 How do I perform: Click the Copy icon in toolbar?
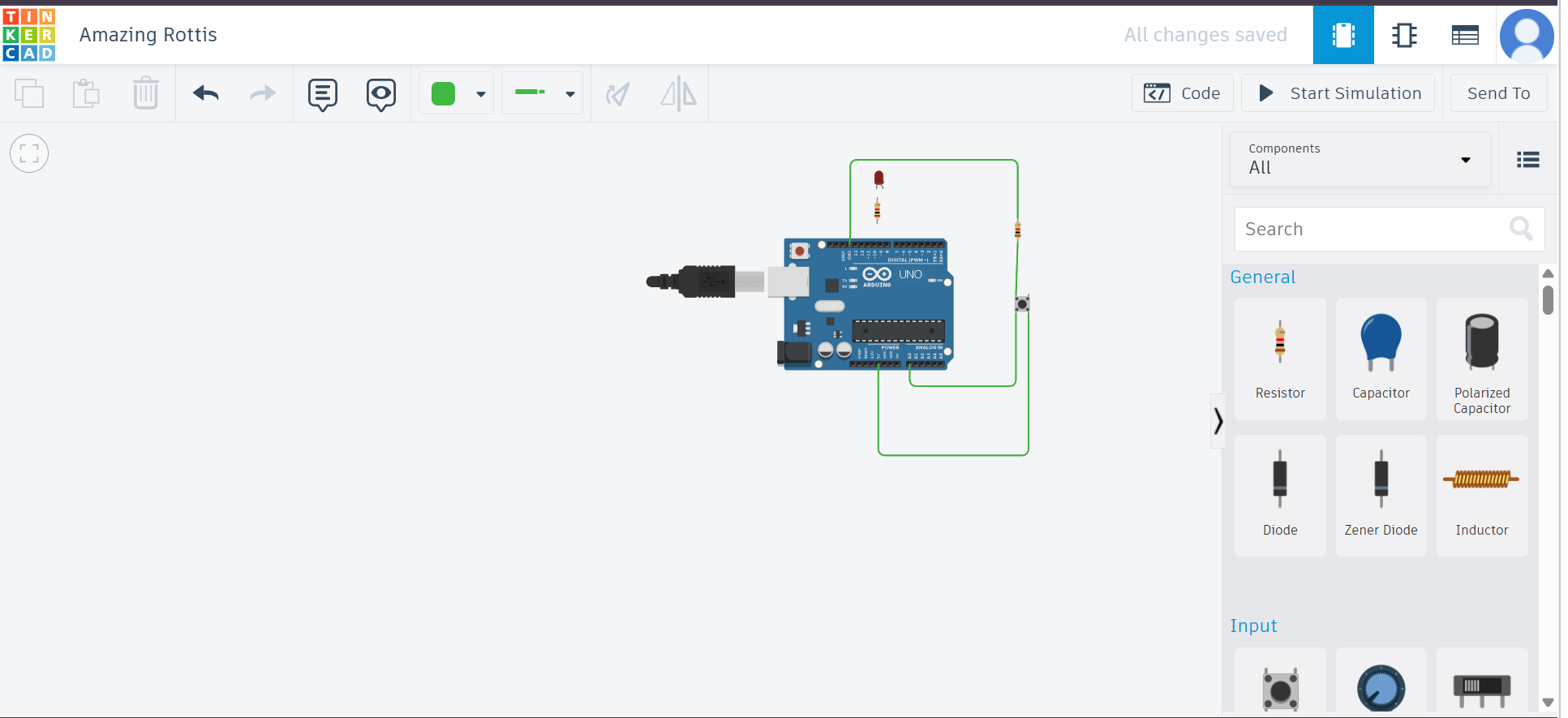29,93
